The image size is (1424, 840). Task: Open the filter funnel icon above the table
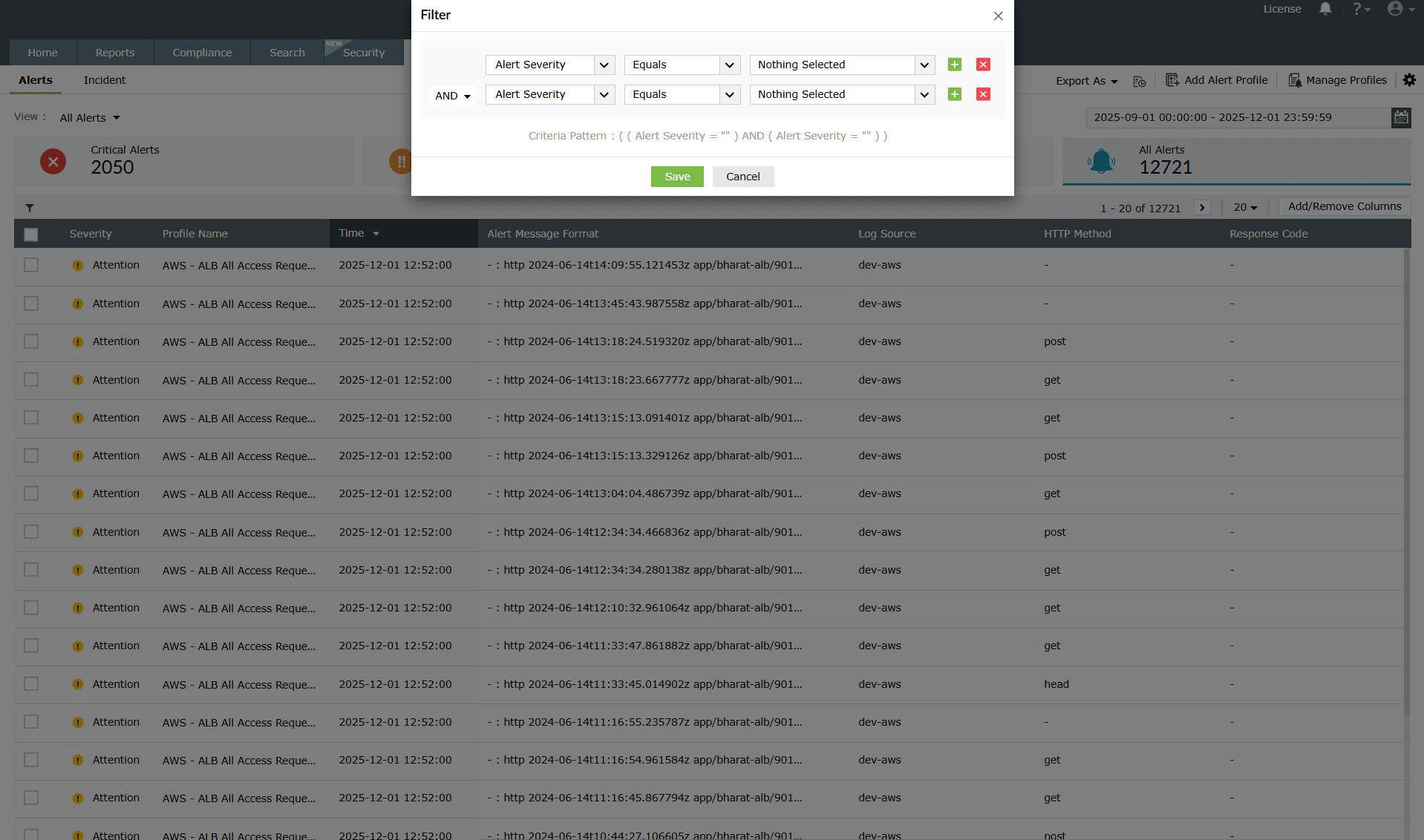pyautogui.click(x=30, y=207)
